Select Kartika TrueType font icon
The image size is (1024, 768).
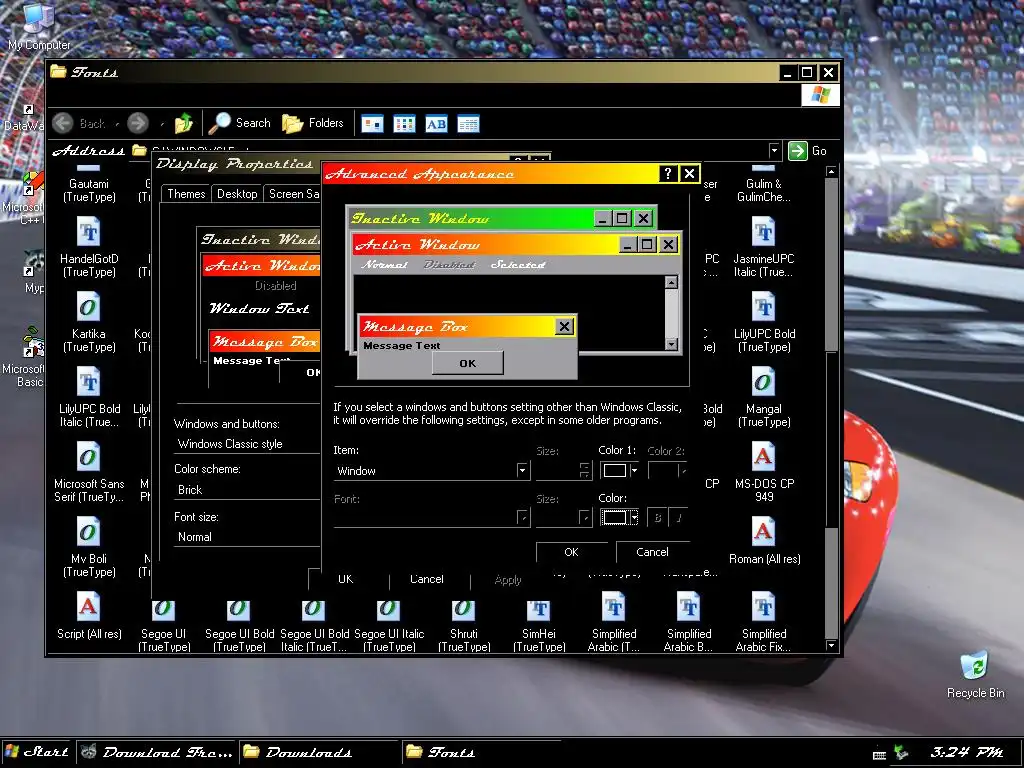pos(89,323)
